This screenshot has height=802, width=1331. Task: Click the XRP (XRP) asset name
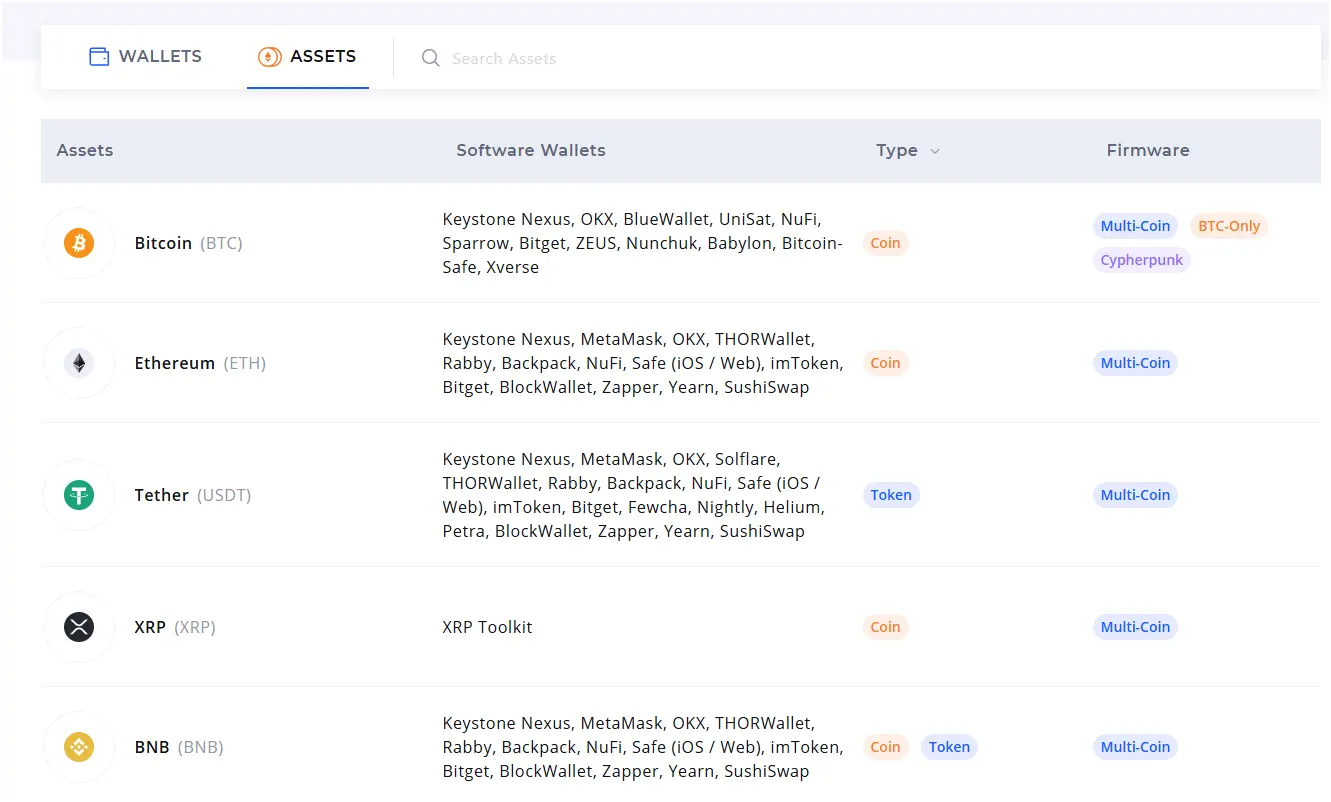click(175, 627)
